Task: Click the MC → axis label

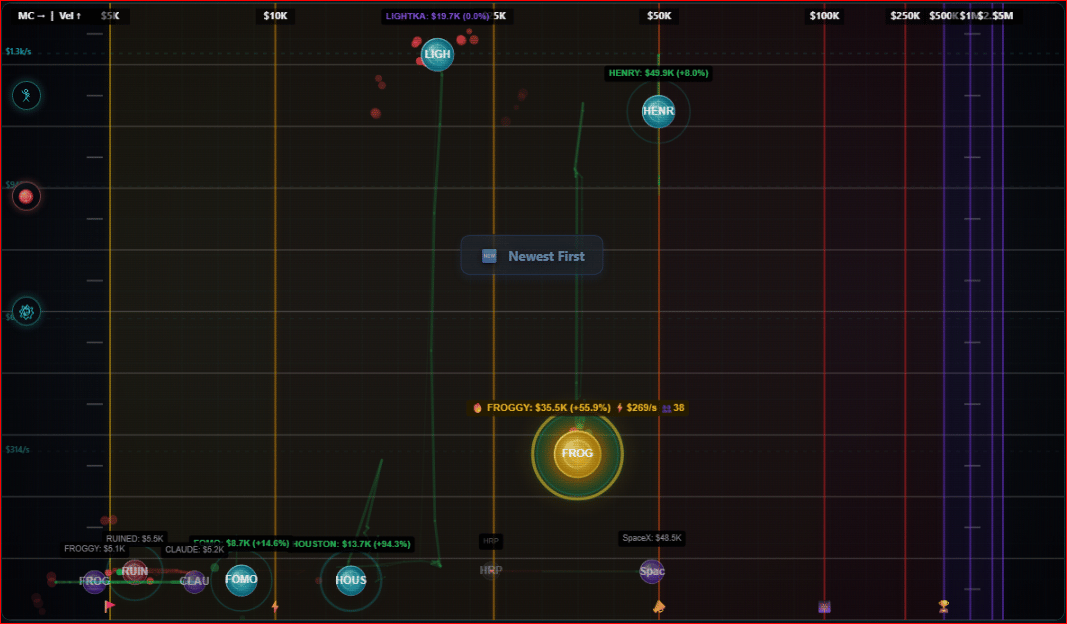Action: [x=31, y=16]
